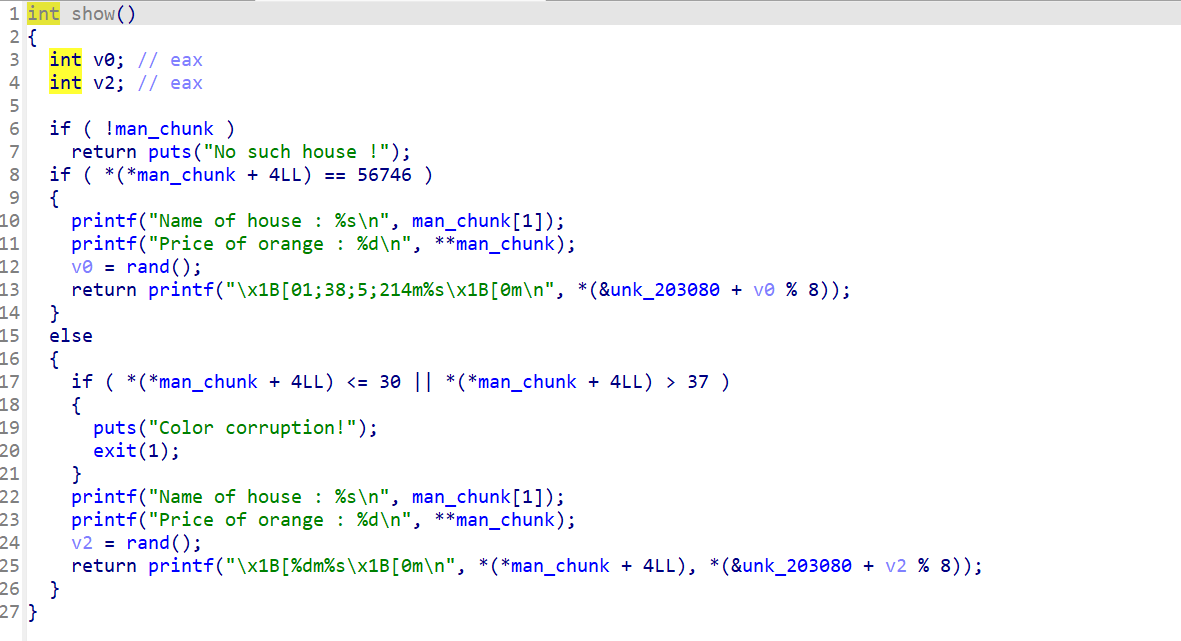Click **man_chunk on line 23
Viewport: 1181px width, 641px height.
pyautogui.click(x=494, y=520)
